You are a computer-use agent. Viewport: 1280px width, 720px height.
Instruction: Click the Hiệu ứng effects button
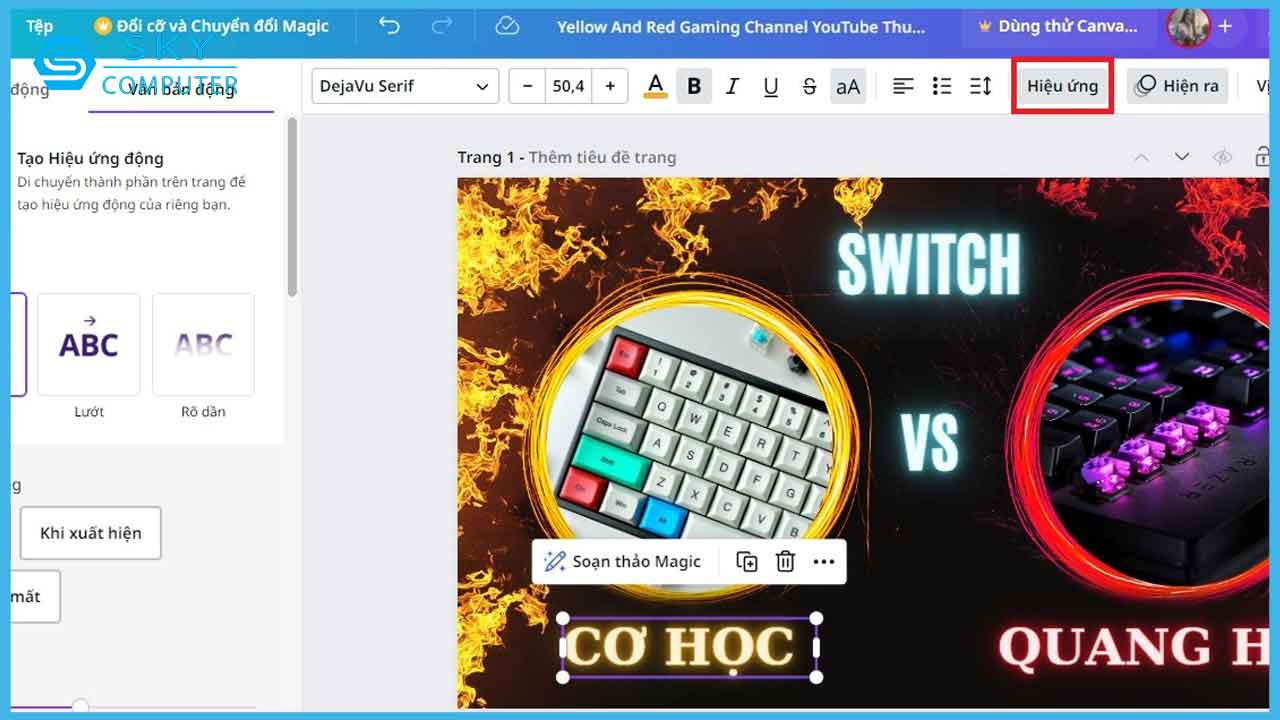click(1062, 86)
